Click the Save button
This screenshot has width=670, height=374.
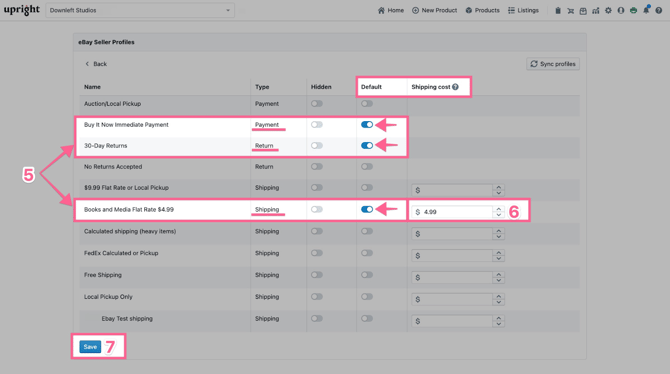pos(90,347)
